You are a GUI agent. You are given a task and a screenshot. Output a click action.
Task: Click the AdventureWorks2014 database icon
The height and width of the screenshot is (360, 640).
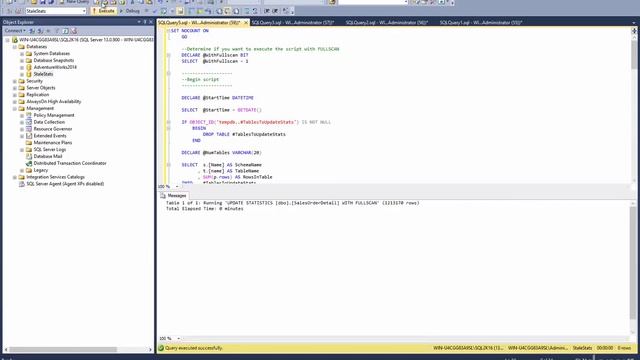[x=29, y=67]
